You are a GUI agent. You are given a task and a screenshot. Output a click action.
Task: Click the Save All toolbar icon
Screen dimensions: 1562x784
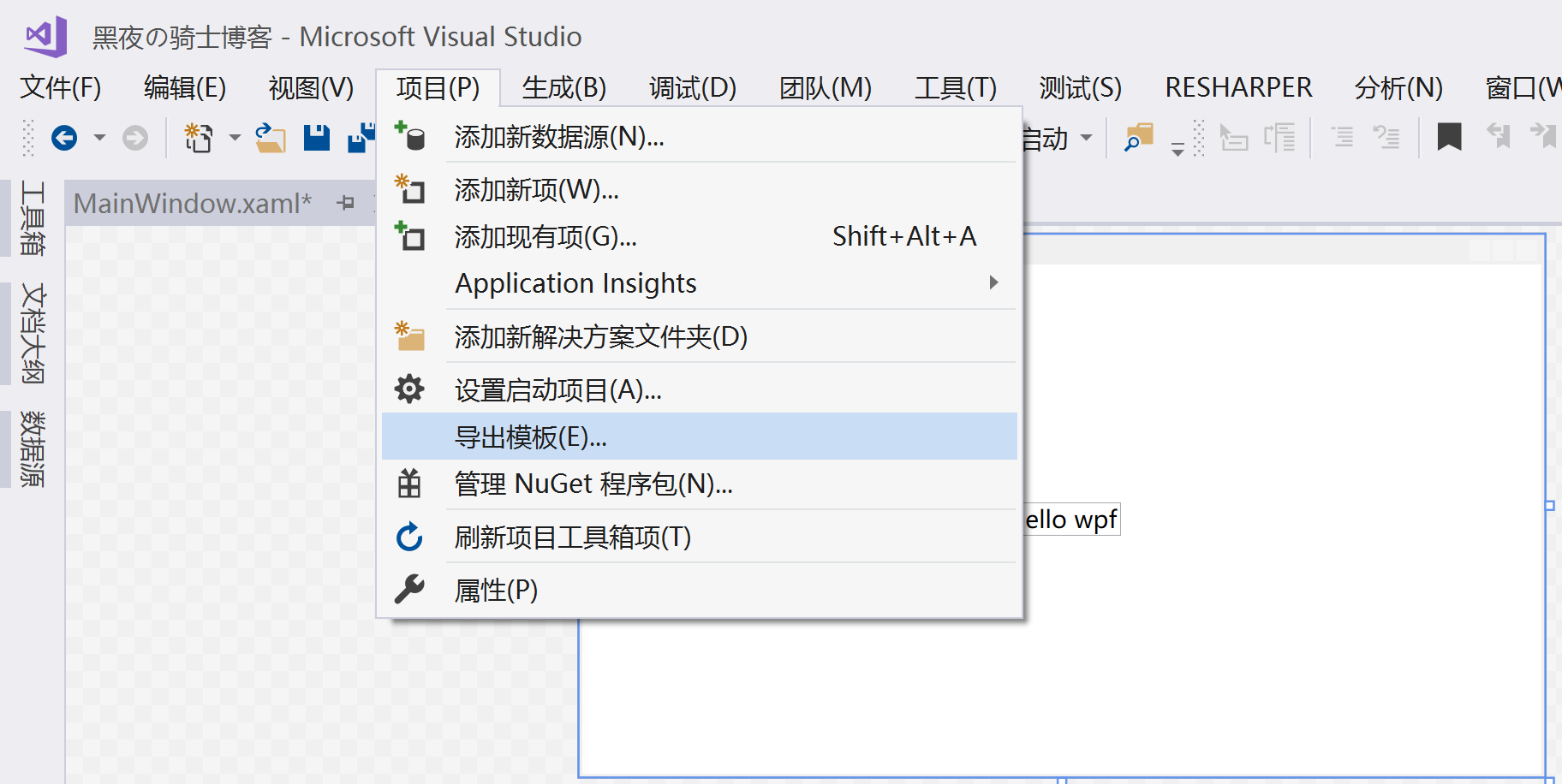click(361, 137)
